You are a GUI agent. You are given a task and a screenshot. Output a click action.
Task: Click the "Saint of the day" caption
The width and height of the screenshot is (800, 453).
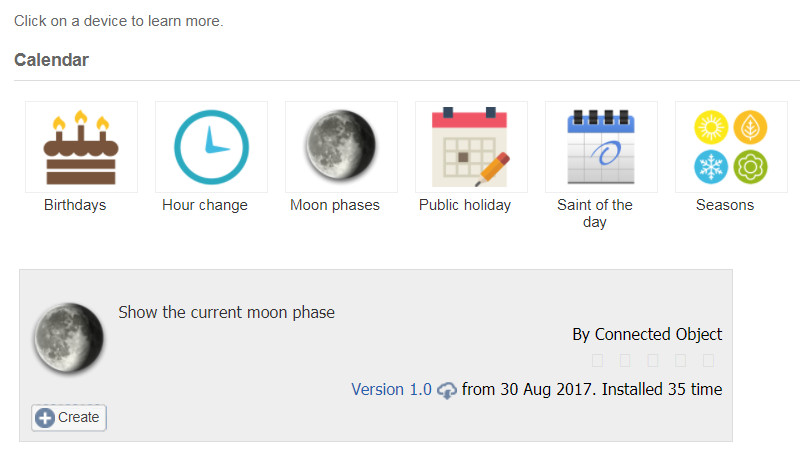(595, 213)
